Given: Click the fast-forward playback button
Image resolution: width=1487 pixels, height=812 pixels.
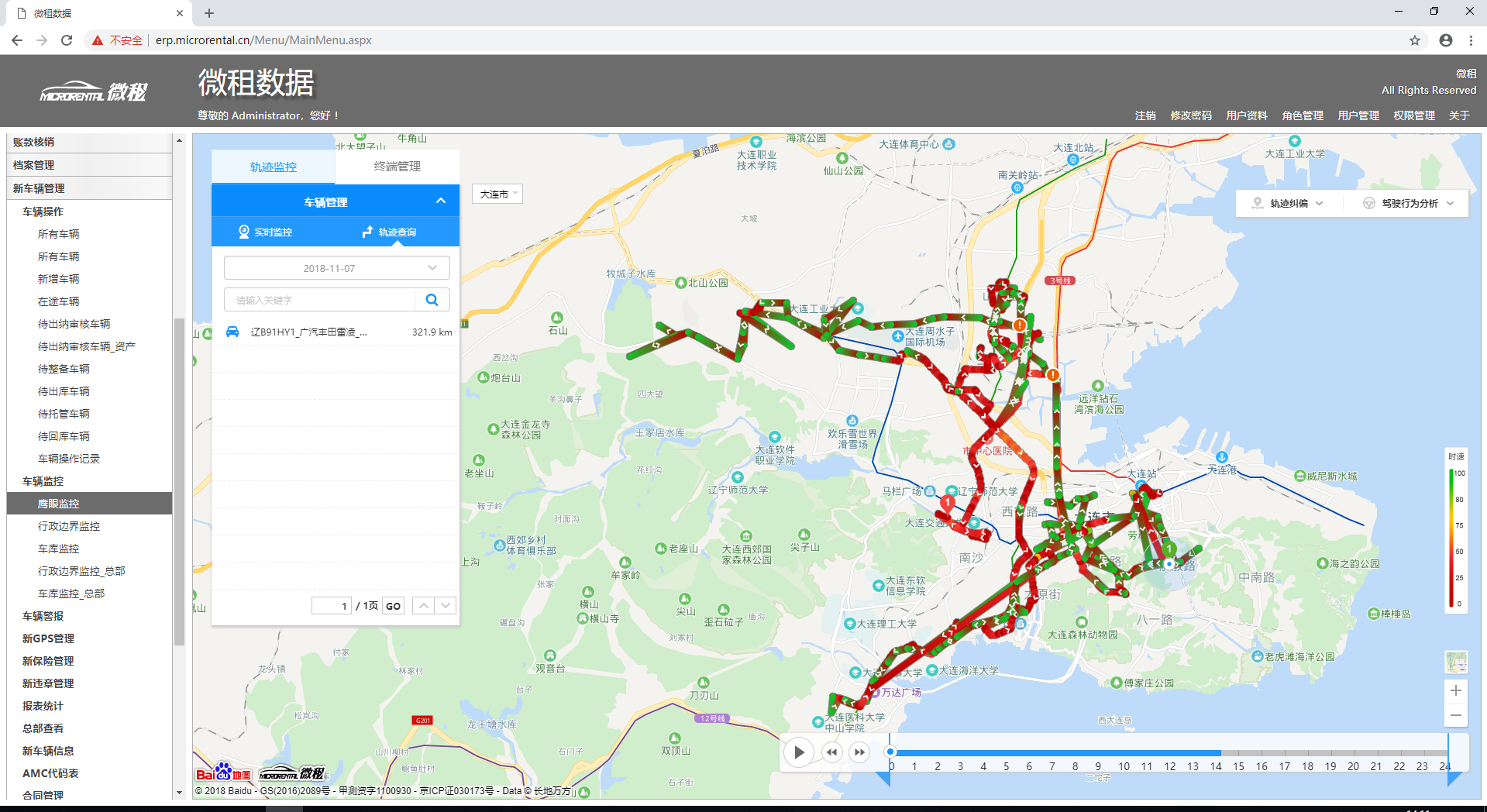Looking at the screenshot, I should (859, 752).
